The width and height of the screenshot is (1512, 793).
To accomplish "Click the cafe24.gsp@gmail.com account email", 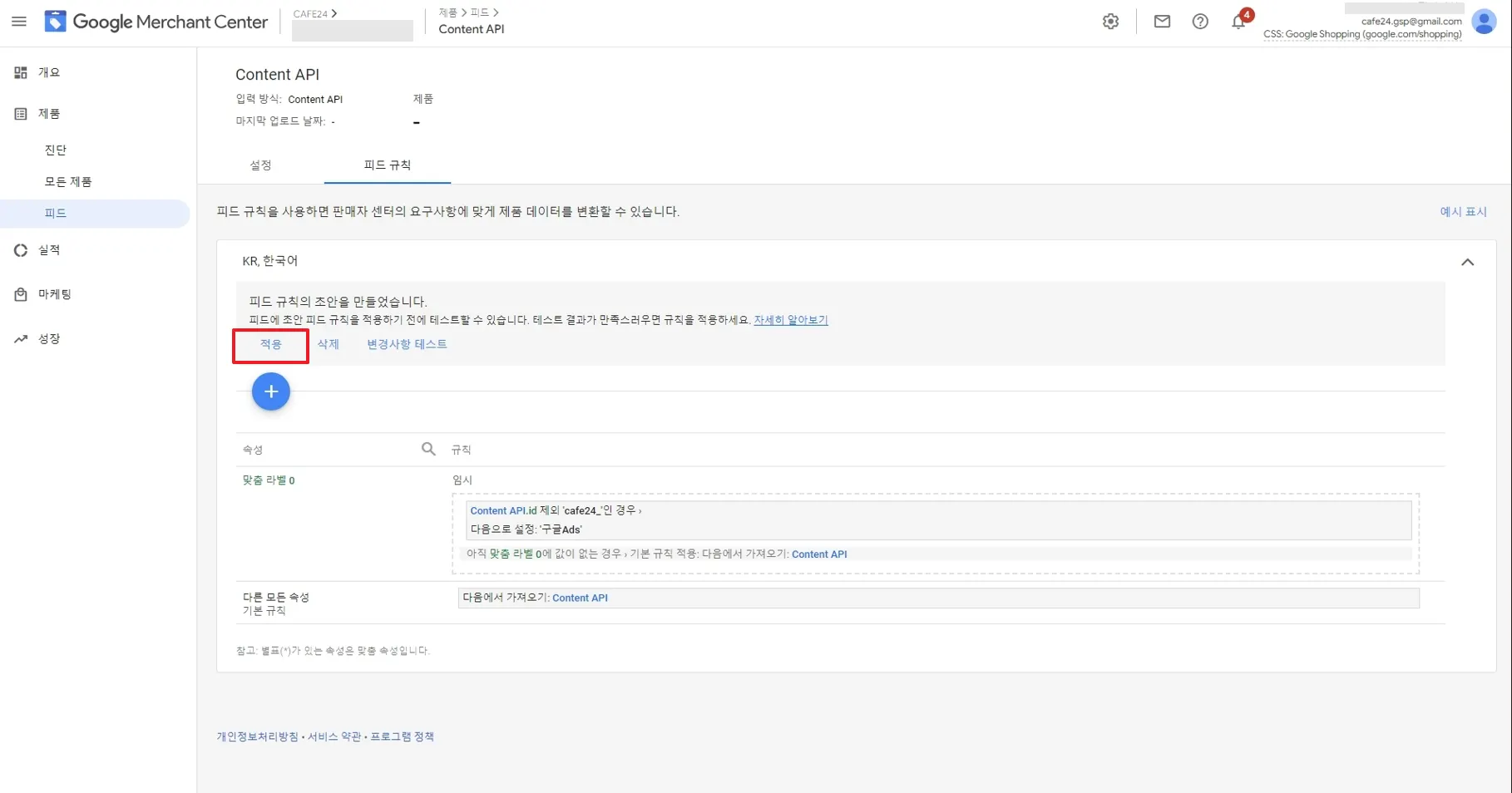I will [x=1411, y=21].
